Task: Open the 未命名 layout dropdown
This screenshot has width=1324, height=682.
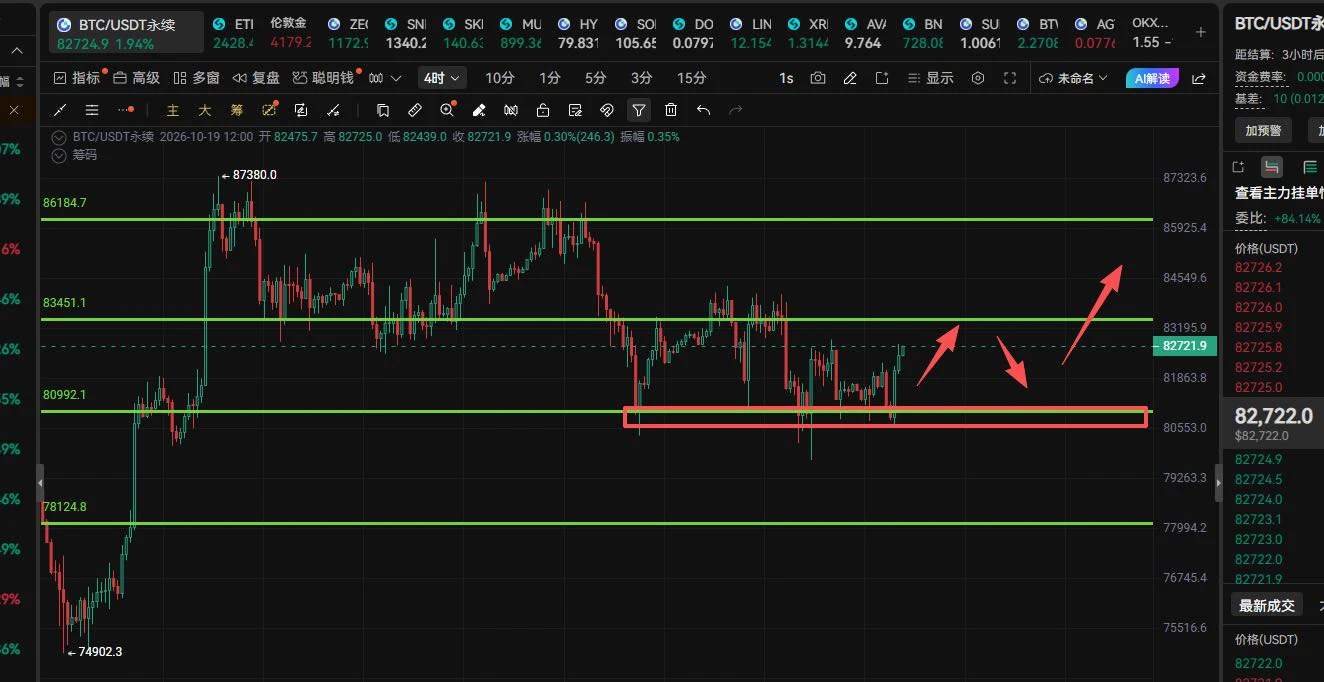Action: 1073,78
